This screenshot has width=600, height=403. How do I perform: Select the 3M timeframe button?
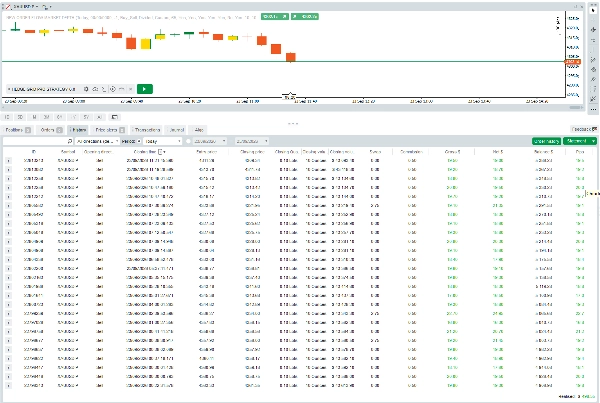point(47,117)
